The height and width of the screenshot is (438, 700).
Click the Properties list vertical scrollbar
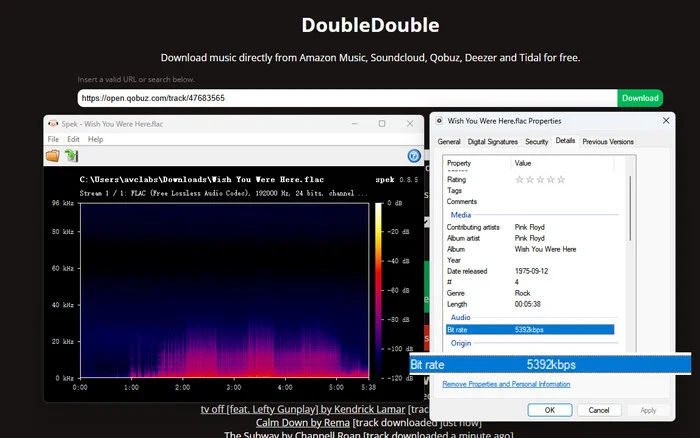coord(630,208)
